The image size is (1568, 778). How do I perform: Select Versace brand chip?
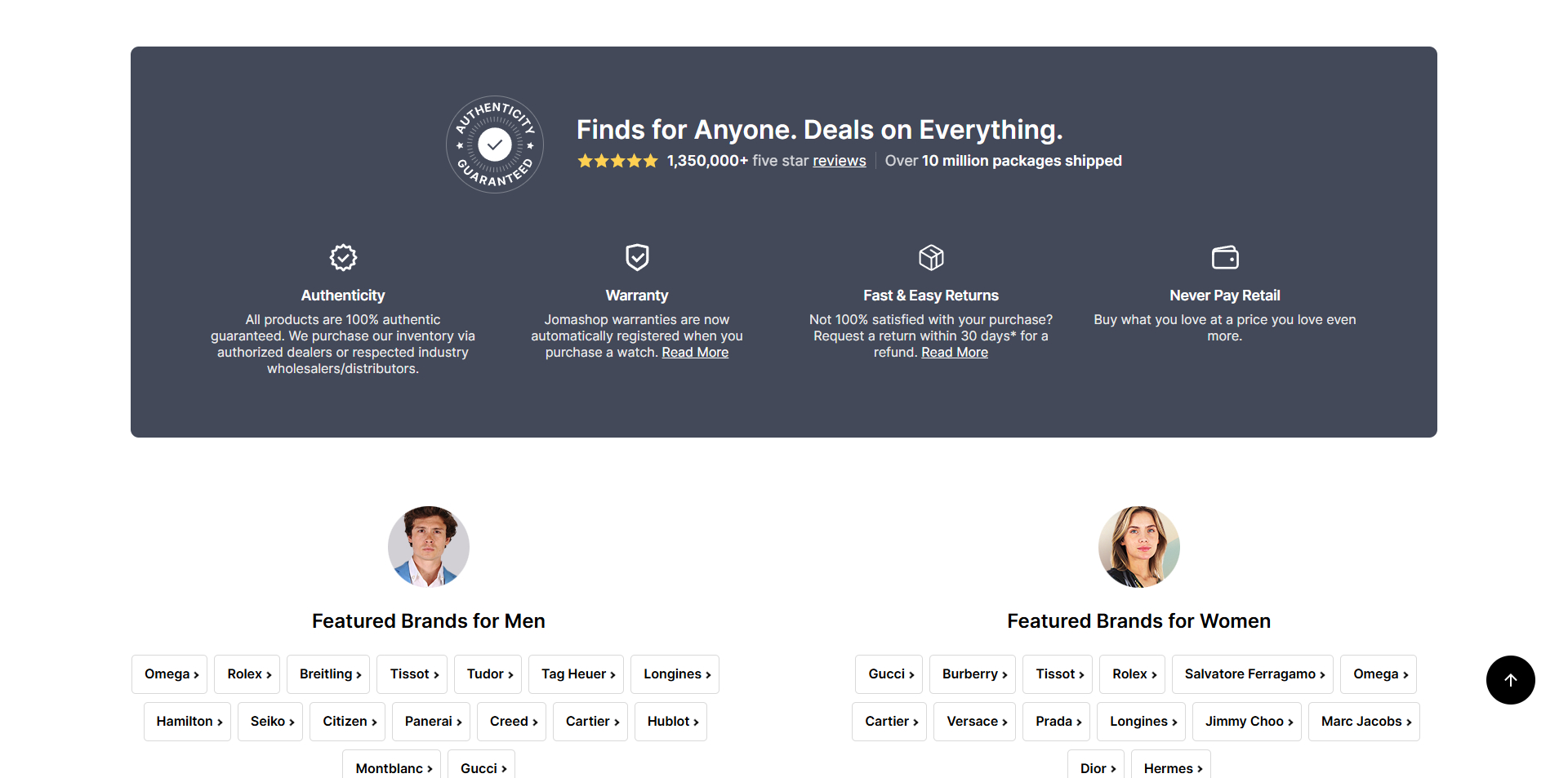click(975, 722)
